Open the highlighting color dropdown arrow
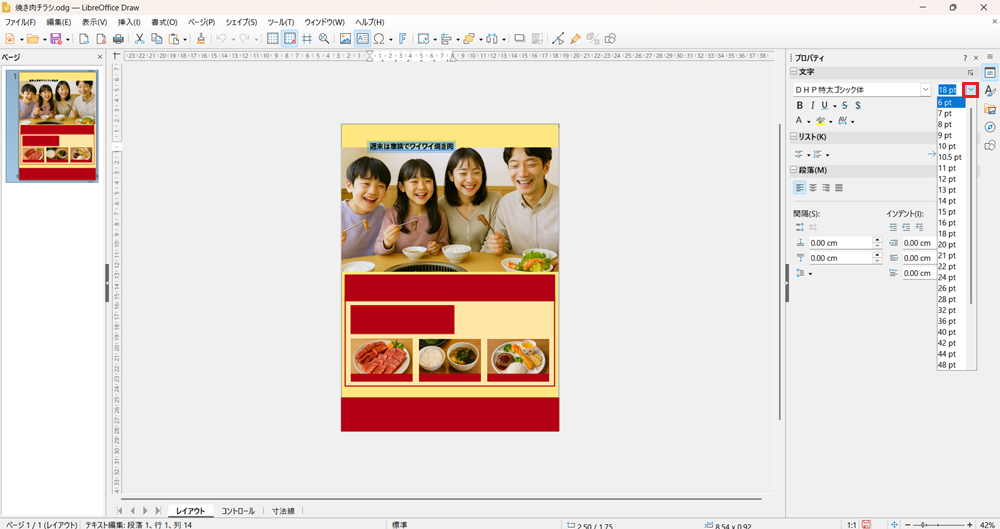Screen dimensions: 1000x529 click(830, 121)
